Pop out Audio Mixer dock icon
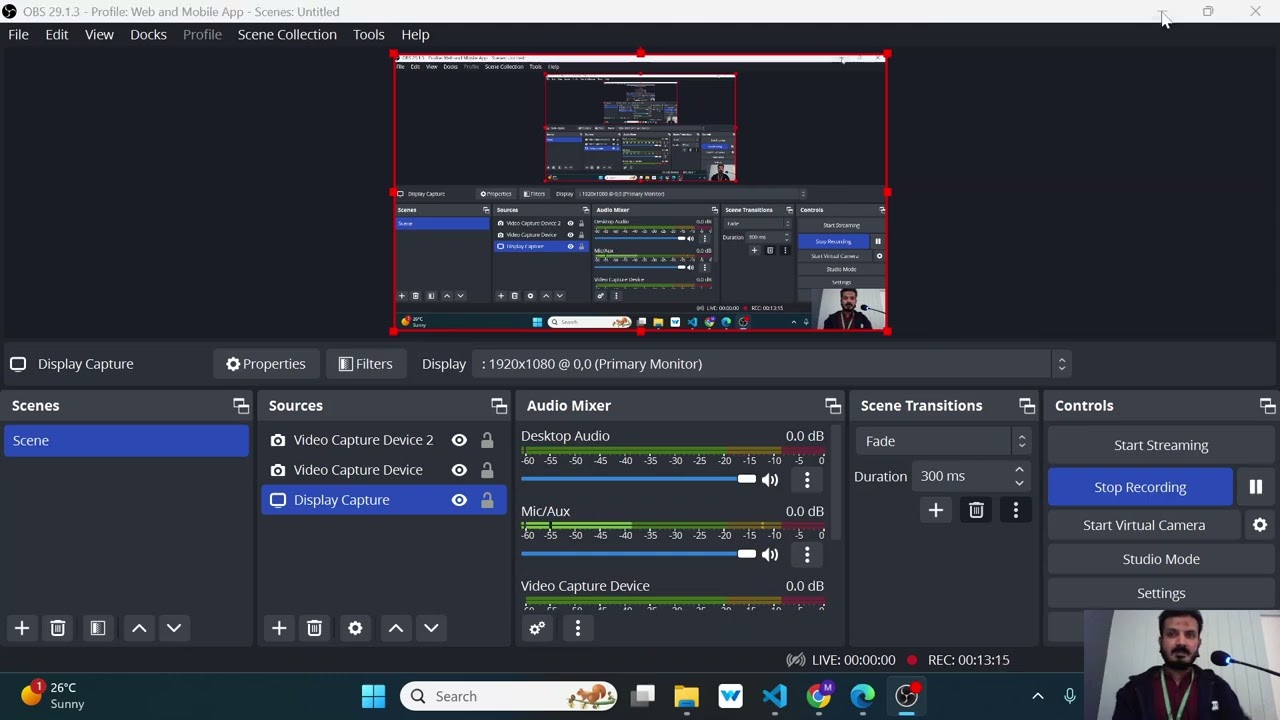Viewport: 1280px width, 720px height. click(x=833, y=406)
